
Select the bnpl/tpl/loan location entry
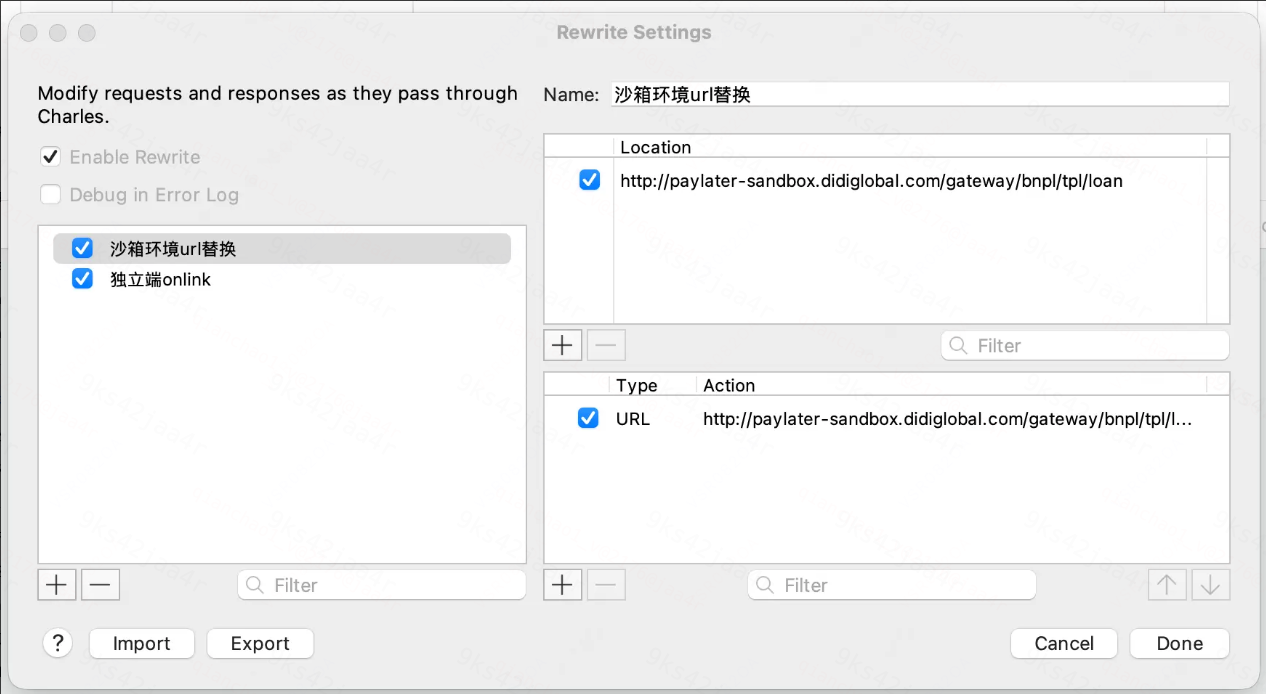pyautogui.click(x=871, y=181)
